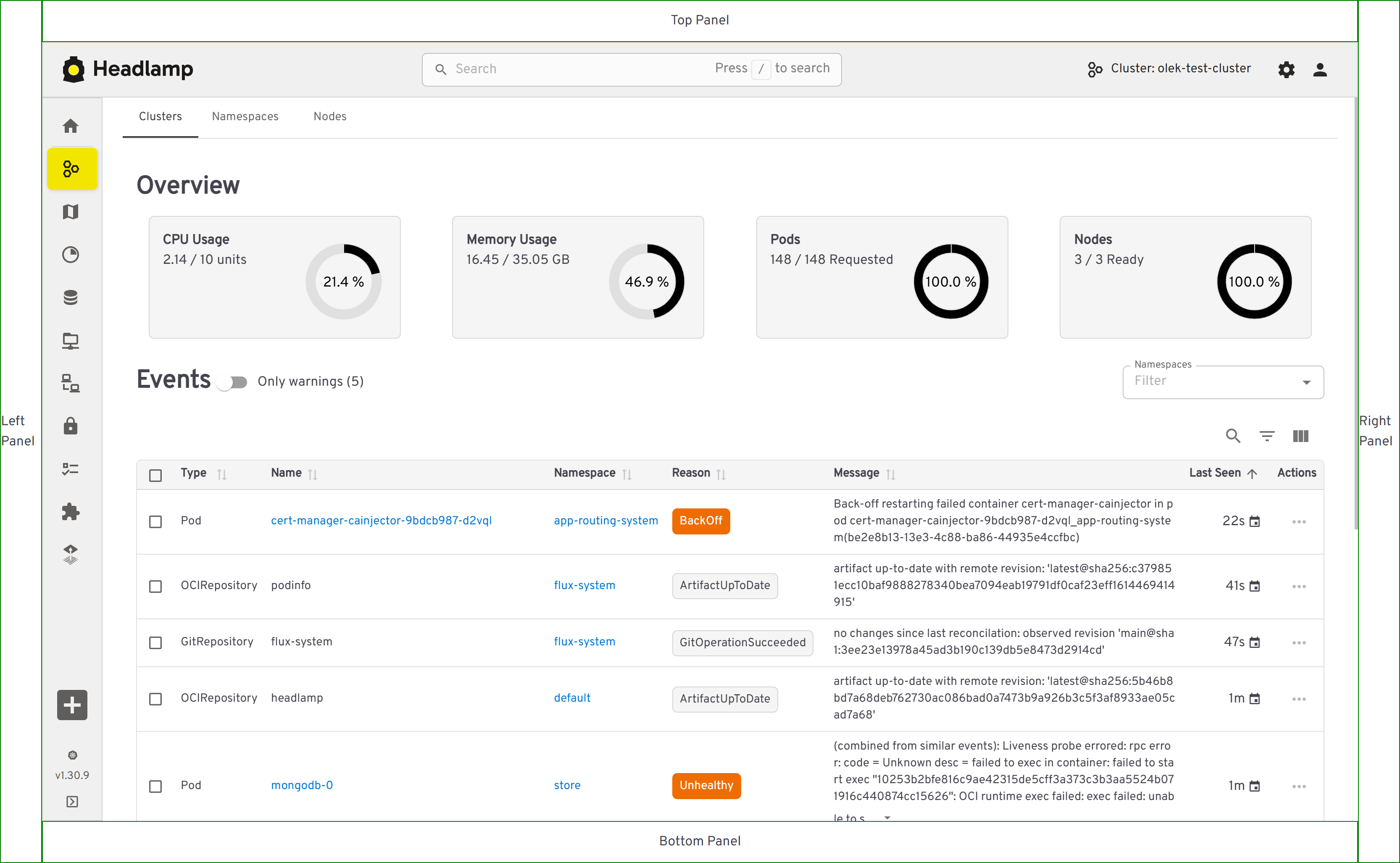Sort events by Reason column
This screenshot has height=863, width=1400.
[721, 474]
